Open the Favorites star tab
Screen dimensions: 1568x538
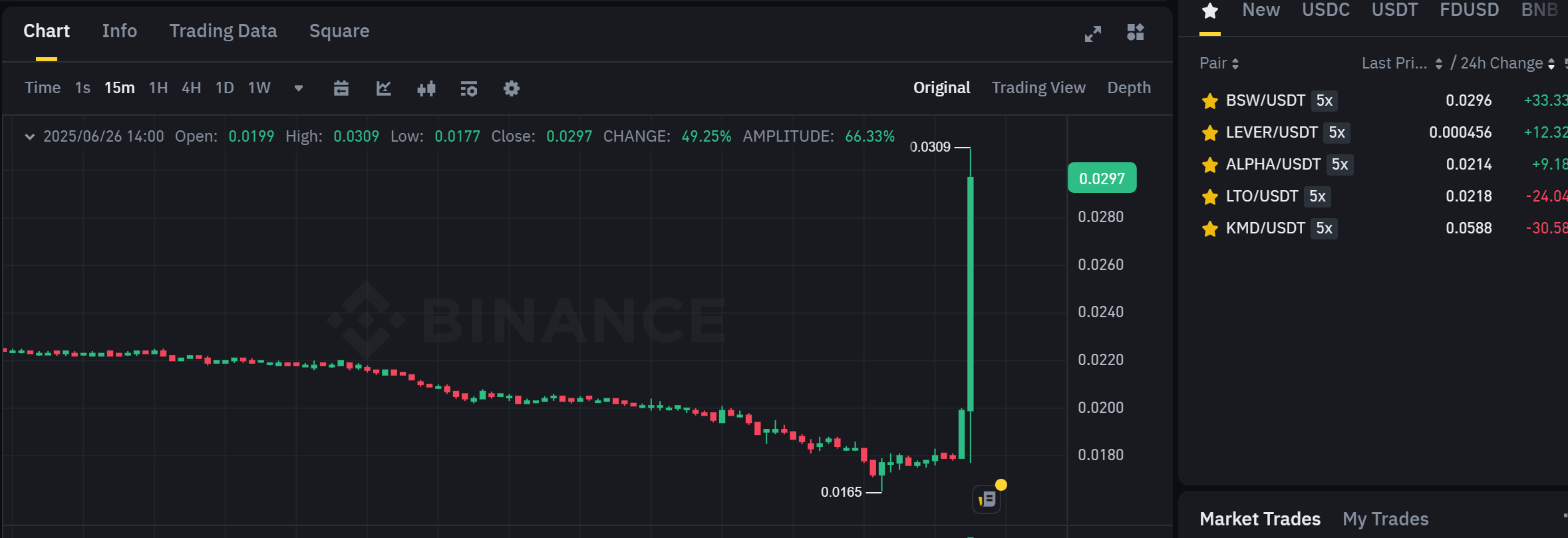1210,11
